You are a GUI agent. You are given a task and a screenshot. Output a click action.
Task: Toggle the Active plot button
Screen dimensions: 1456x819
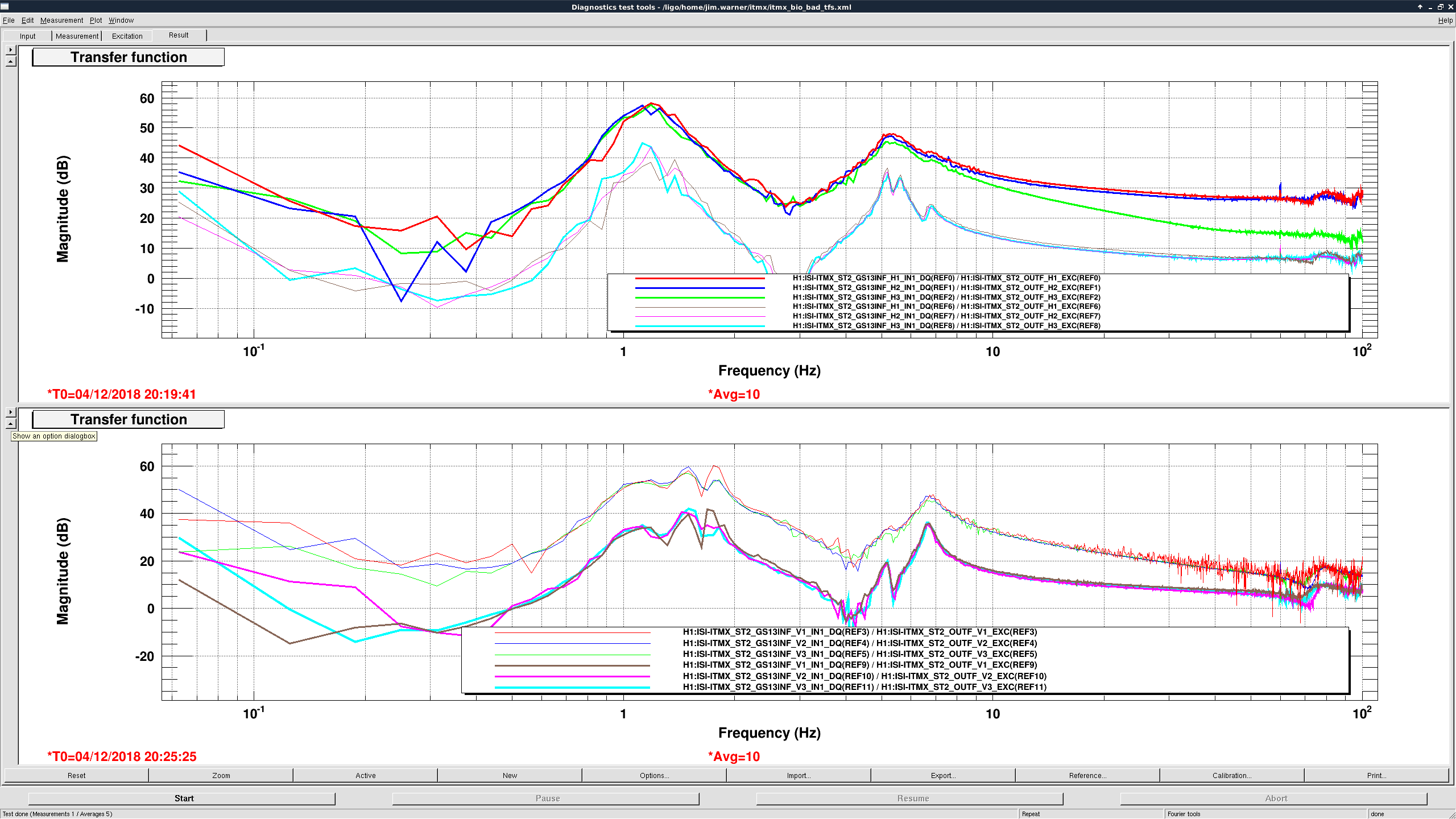point(366,775)
